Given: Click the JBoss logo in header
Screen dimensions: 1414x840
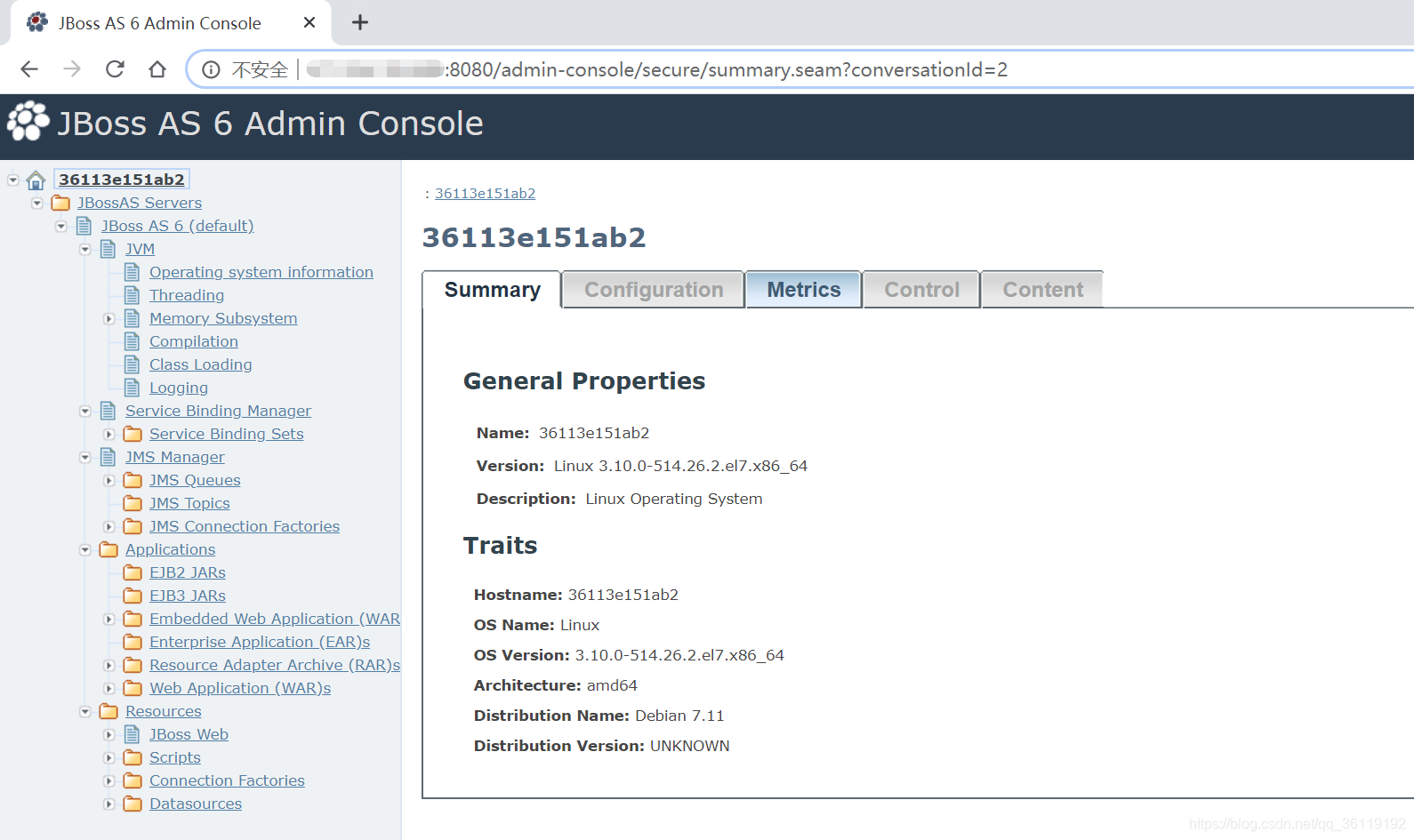Looking at the screenshot, I should coord(28,122).
